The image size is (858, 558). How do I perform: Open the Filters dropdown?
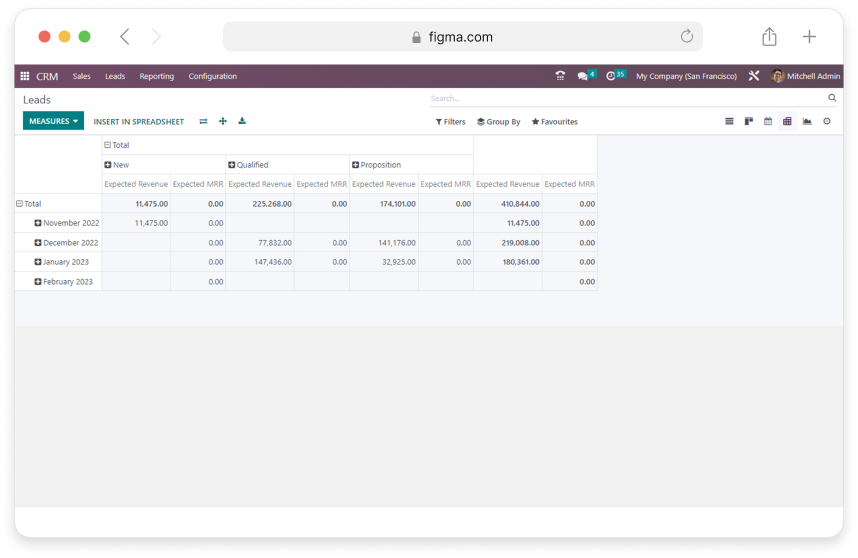[x=450, y=121]
